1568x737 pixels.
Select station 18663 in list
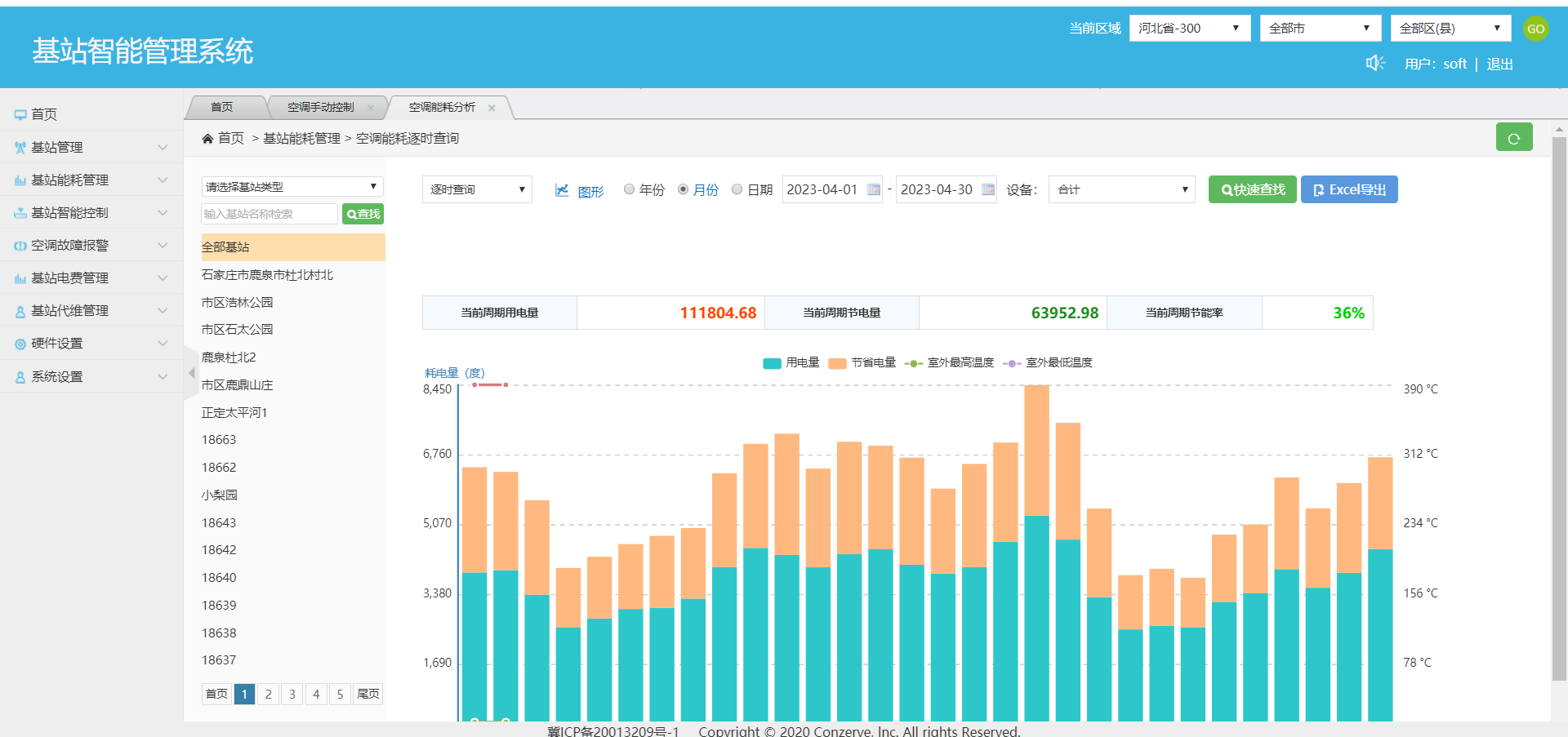pyautogui.click(x=219, y=440)
